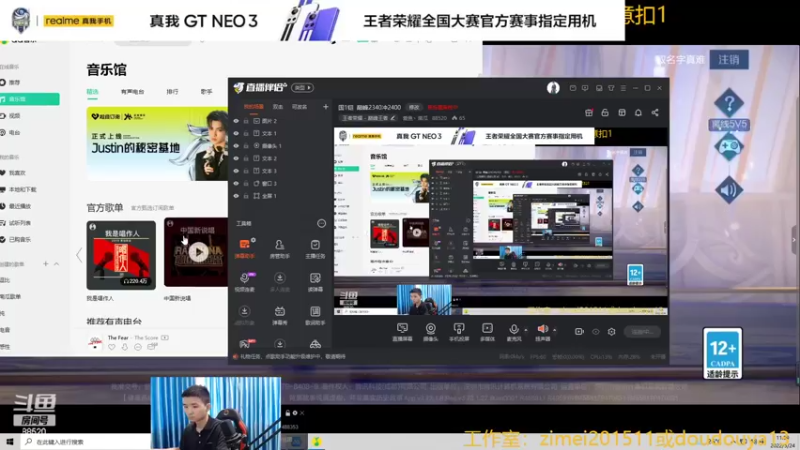Open 最近播放 in music sidebar
The image size is (800, 450).
19,206
